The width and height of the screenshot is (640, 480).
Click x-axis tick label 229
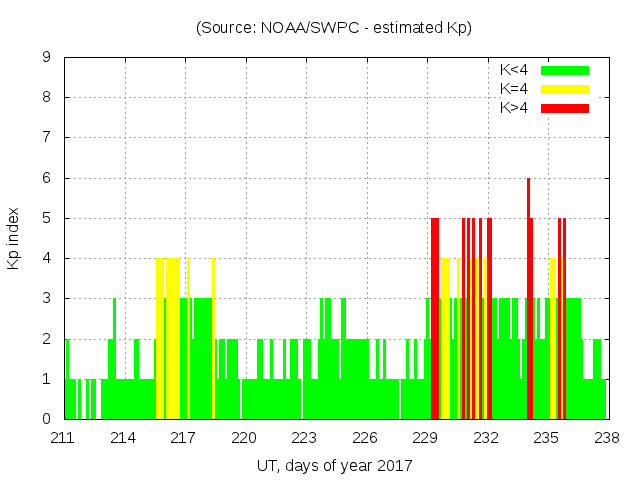425,437
